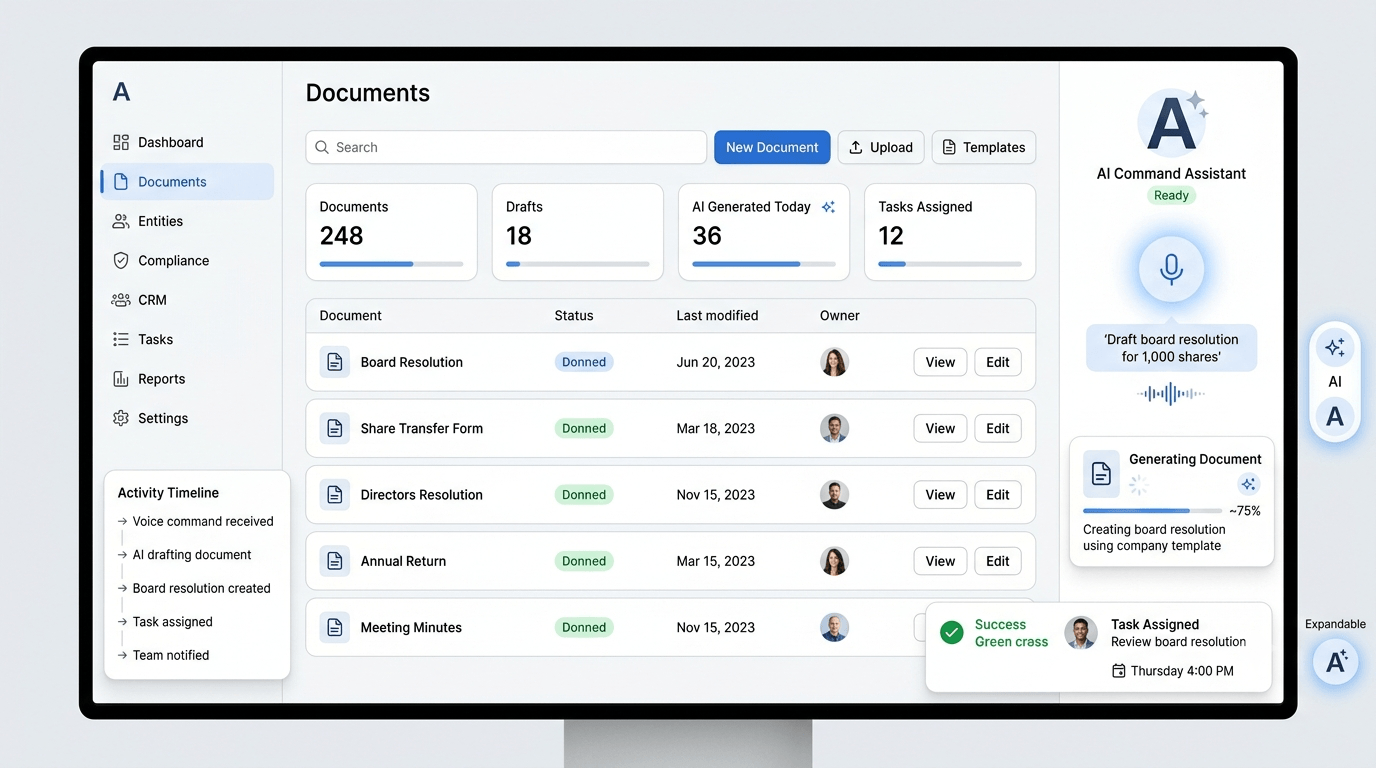Edit the Share Transfer Form
Screen dimensions: 1376x768
998,428
